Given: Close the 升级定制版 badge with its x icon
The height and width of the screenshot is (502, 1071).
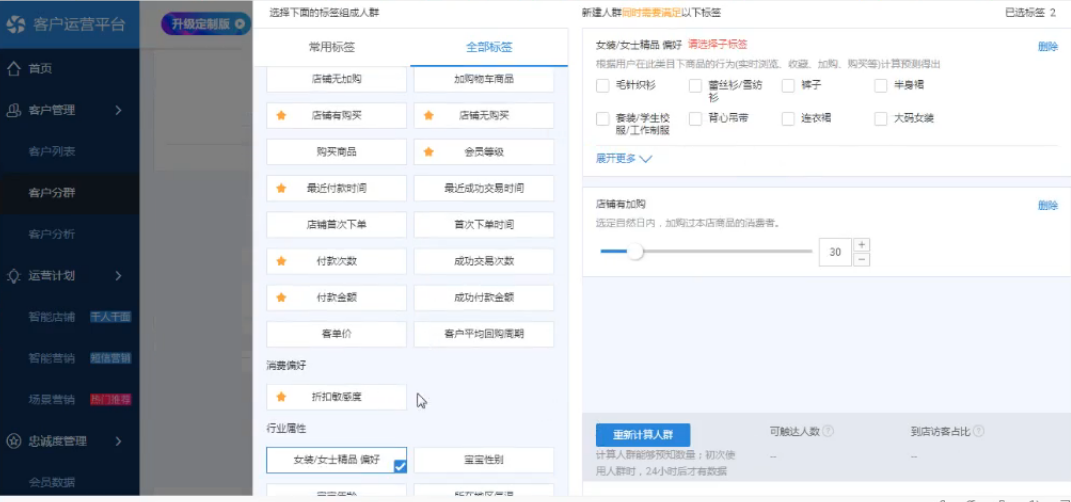Looking at the screenshot, I should pos(240,24).
